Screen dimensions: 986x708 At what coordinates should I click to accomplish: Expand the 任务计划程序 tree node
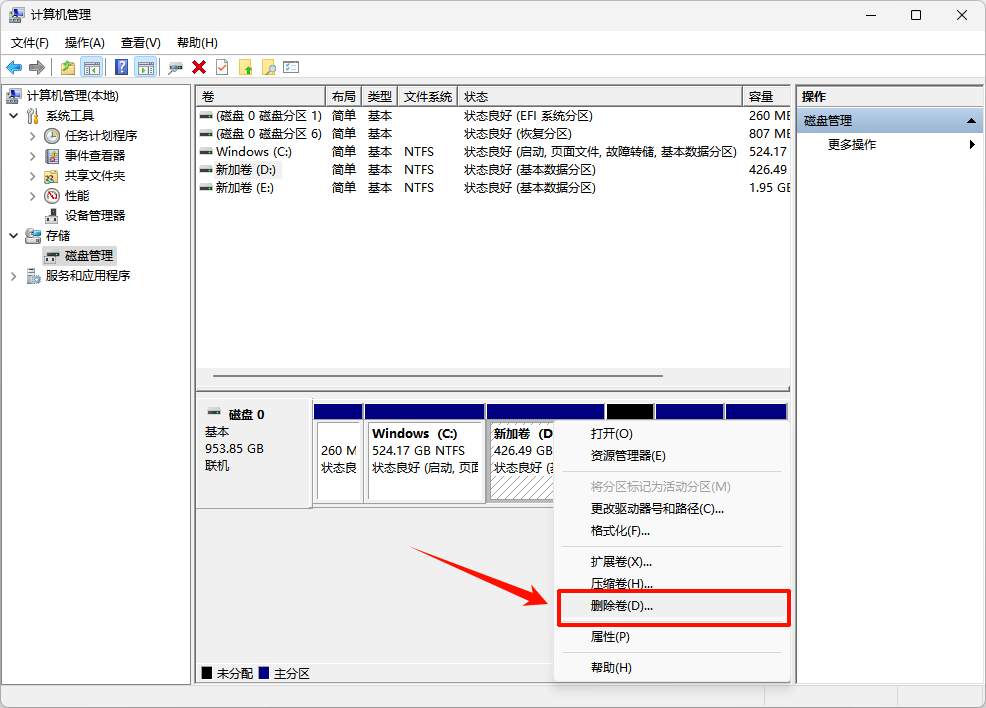pyautogui.click(x=32, y=136)
